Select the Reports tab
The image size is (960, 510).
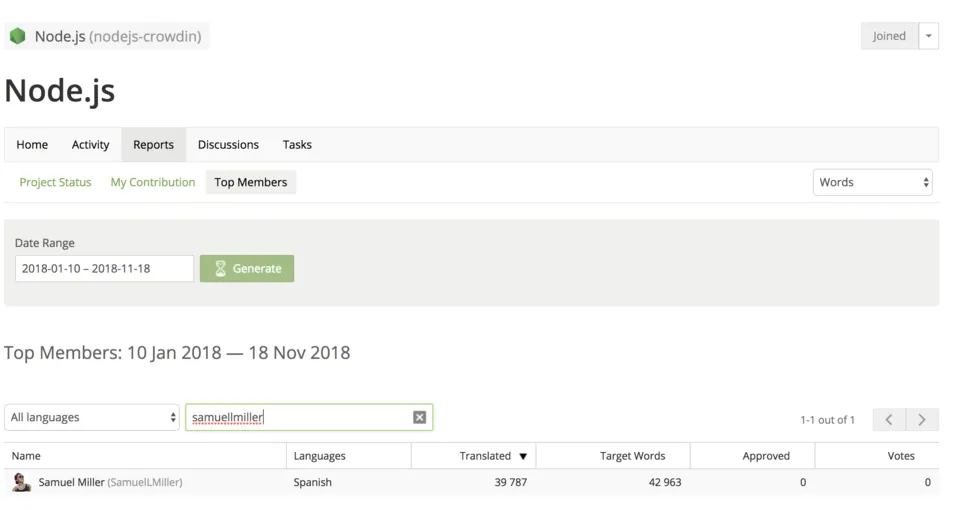click(154, 145)
